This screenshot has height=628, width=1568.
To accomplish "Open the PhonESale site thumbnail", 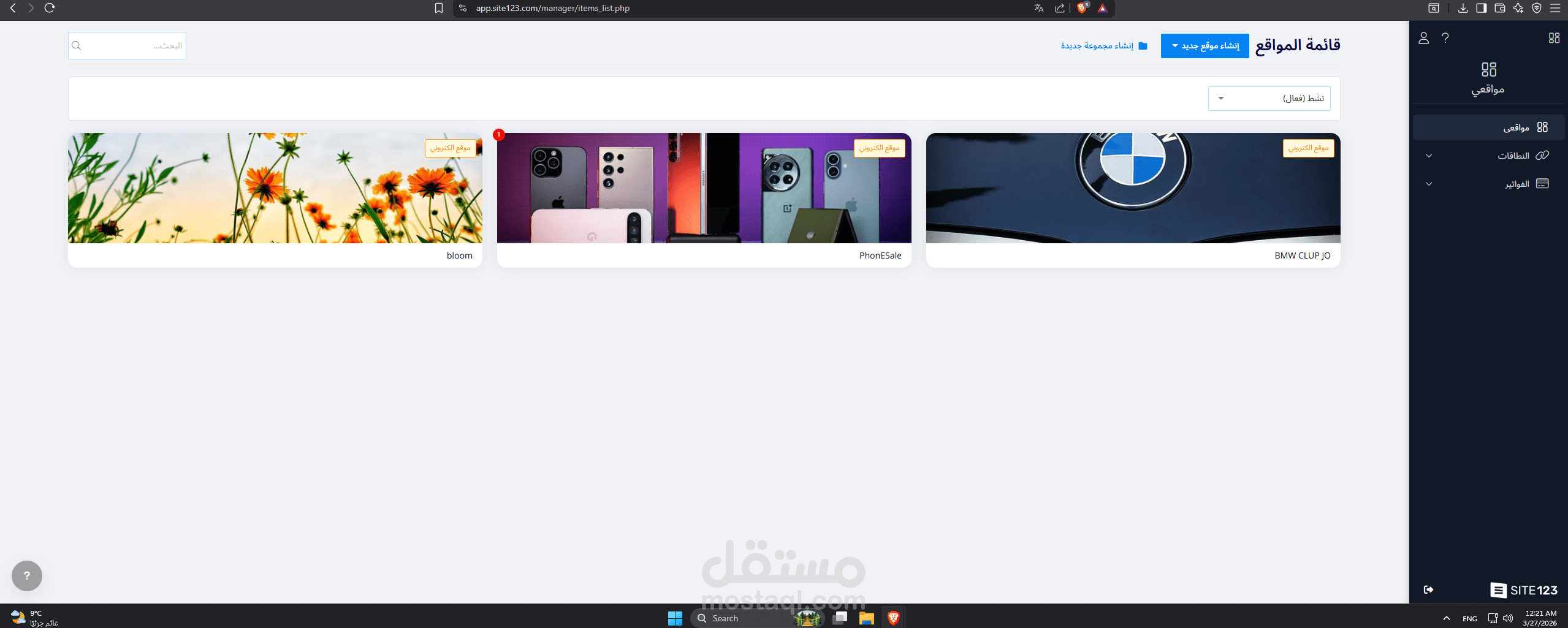I will tap(704, 188).
